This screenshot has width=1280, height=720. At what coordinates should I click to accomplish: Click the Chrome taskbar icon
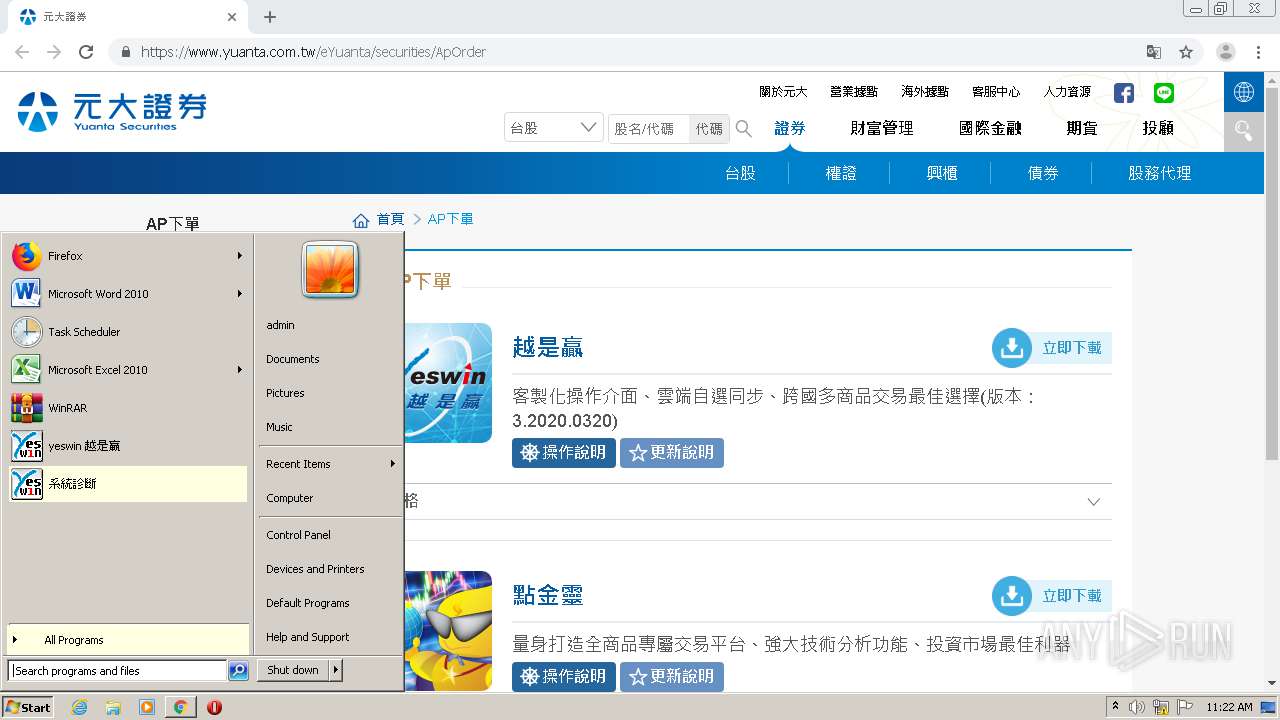pyautogui.click(x=180, y=707)
